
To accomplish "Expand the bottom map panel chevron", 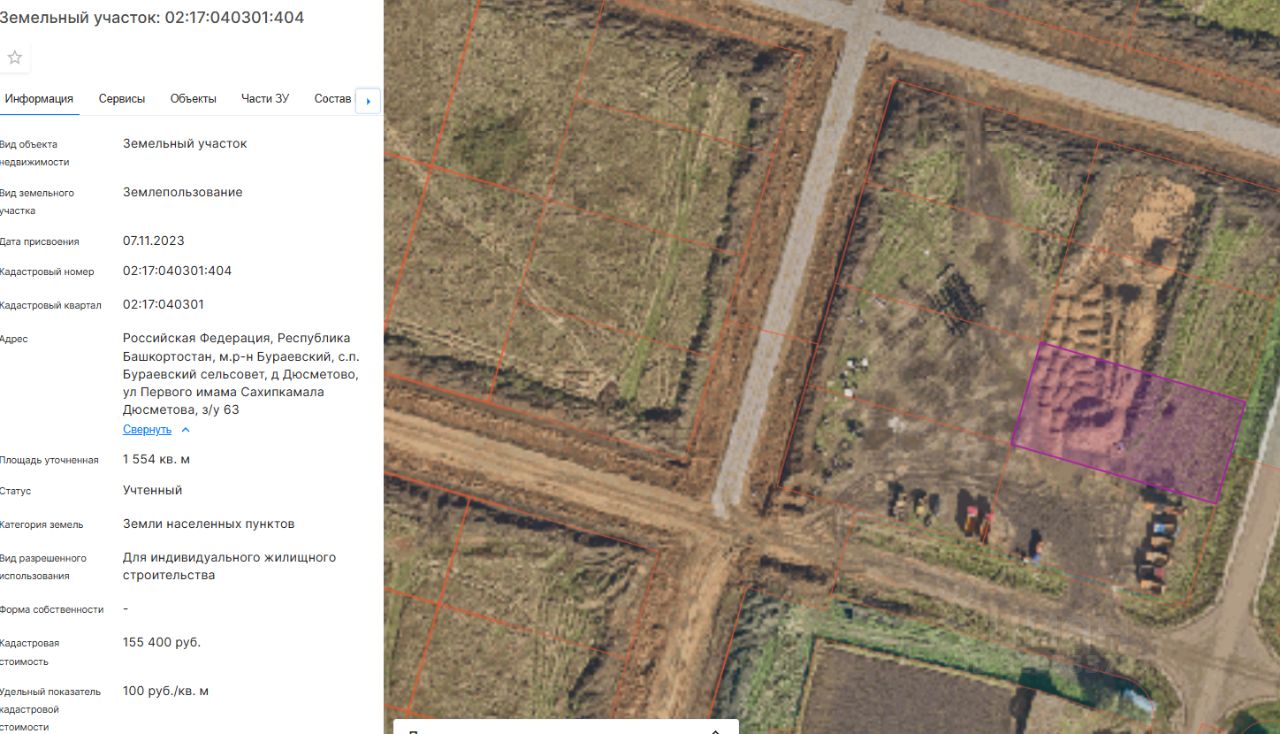I will click(x=715, y=731).
